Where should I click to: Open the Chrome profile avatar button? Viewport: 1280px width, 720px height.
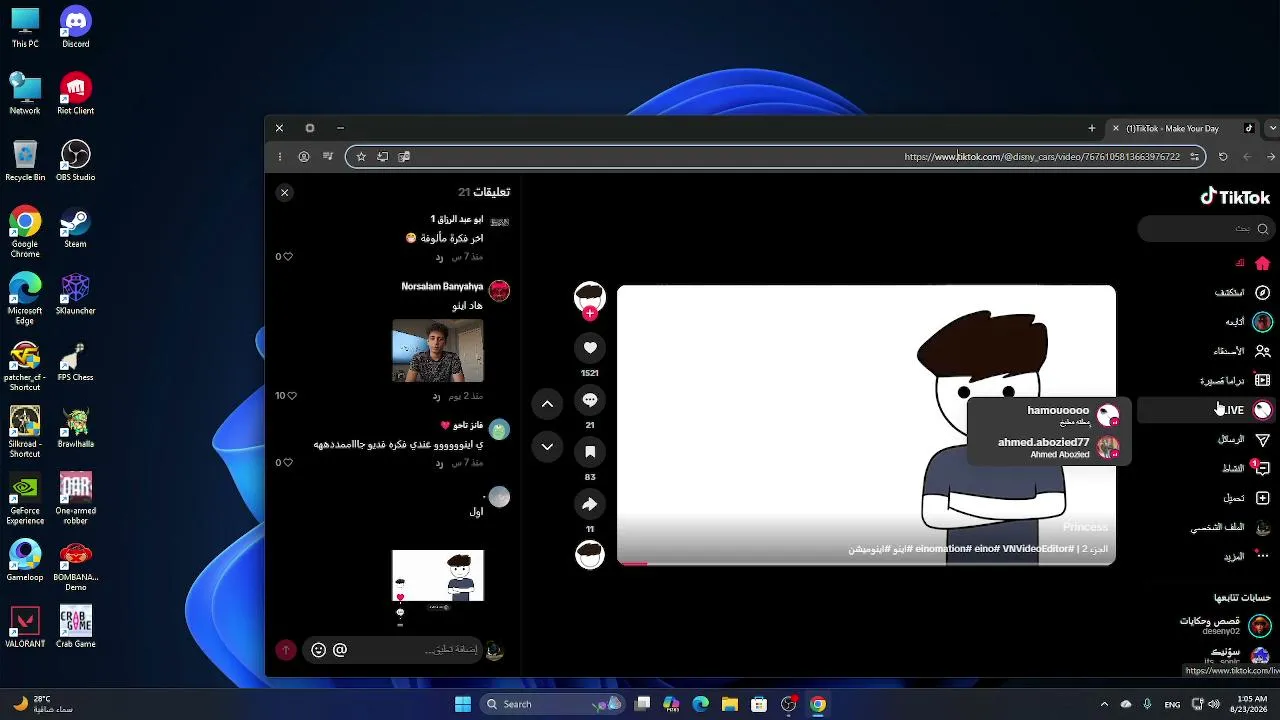(304, 156)
